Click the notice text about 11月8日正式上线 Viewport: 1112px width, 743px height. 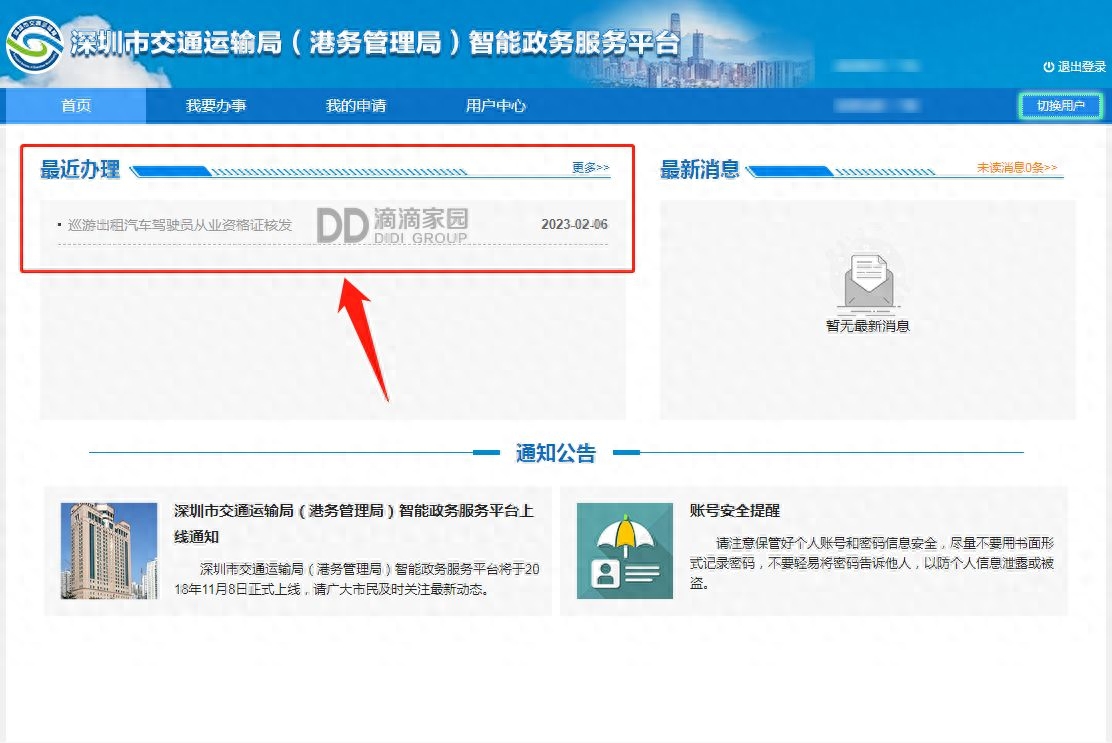pyautogui.click(x=357, y=579)
